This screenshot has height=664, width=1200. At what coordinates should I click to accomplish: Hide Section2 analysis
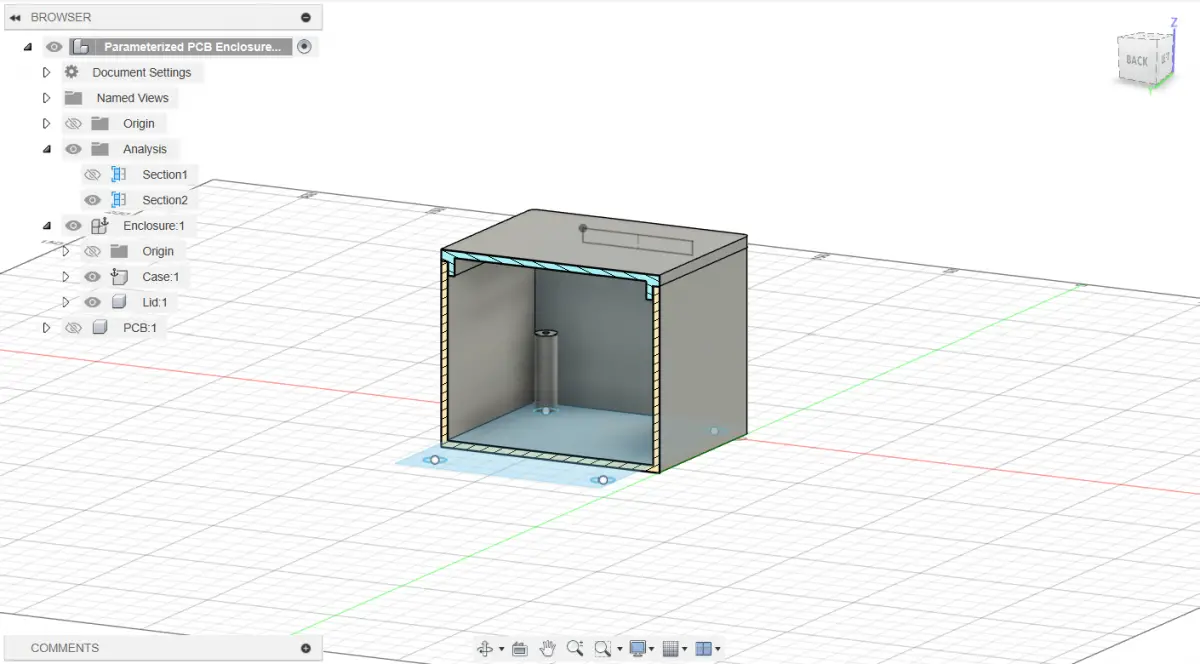click(x=92, y=200)
